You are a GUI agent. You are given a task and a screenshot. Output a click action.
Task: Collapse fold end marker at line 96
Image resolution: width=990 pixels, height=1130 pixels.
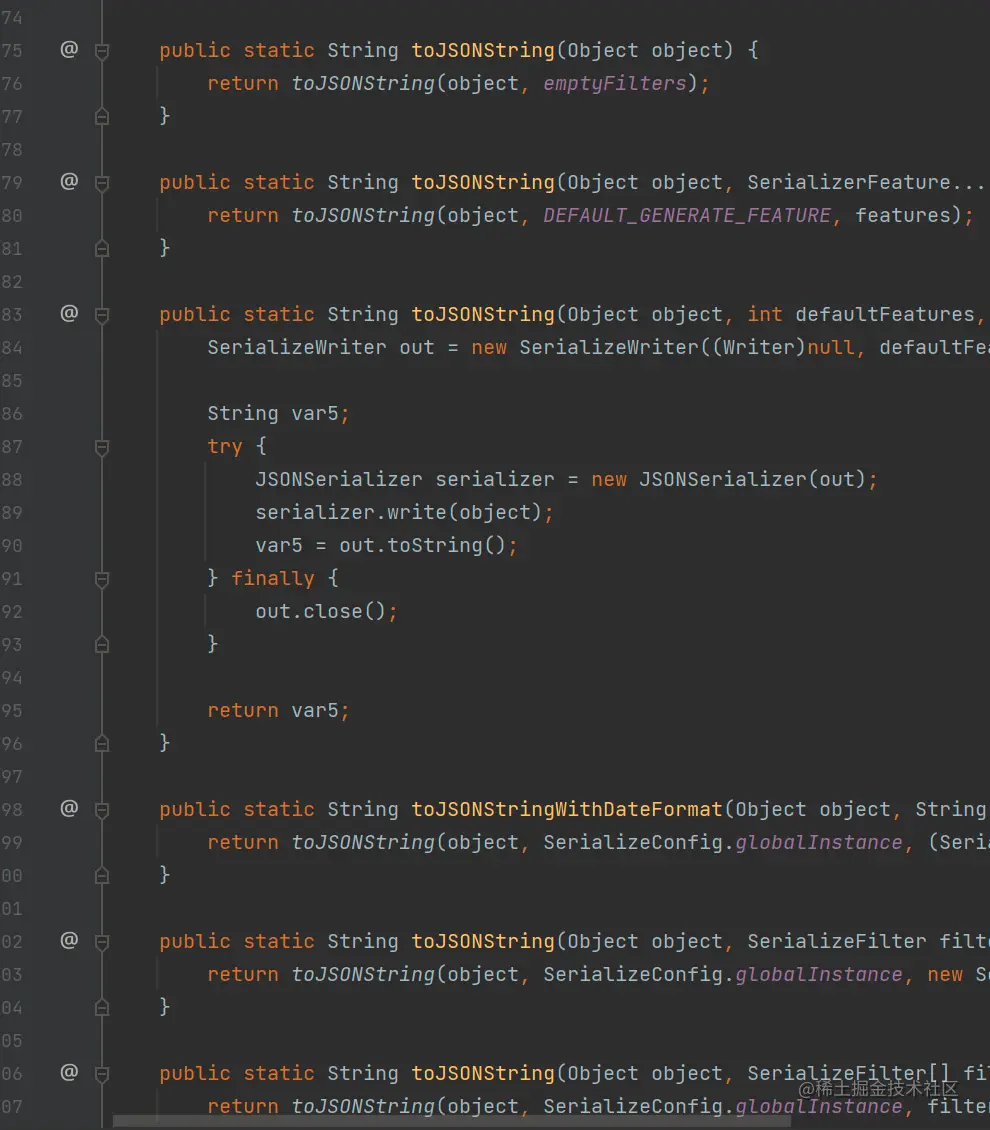pyautogui.click(x=102, y=744)
